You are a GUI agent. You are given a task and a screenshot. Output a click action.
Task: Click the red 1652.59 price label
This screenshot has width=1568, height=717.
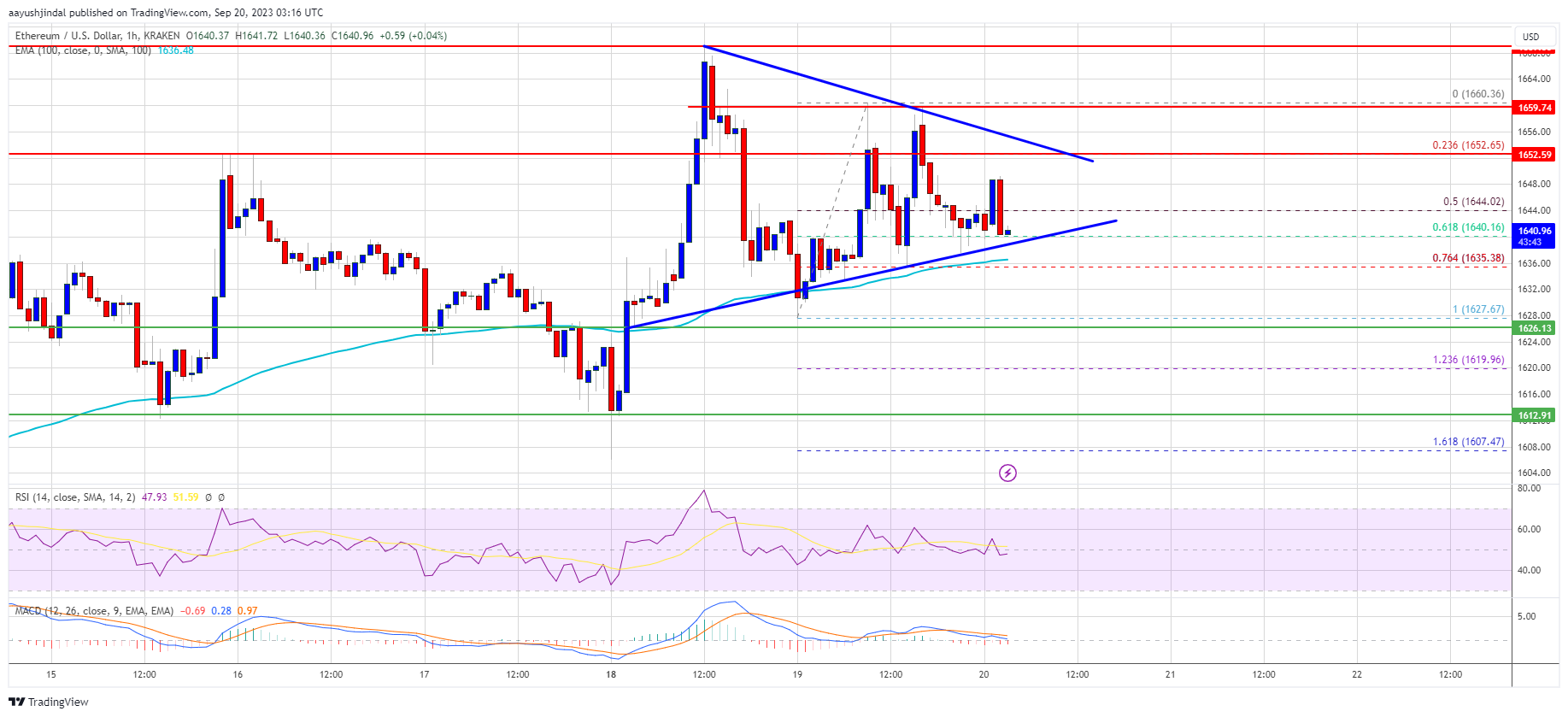1534,155
